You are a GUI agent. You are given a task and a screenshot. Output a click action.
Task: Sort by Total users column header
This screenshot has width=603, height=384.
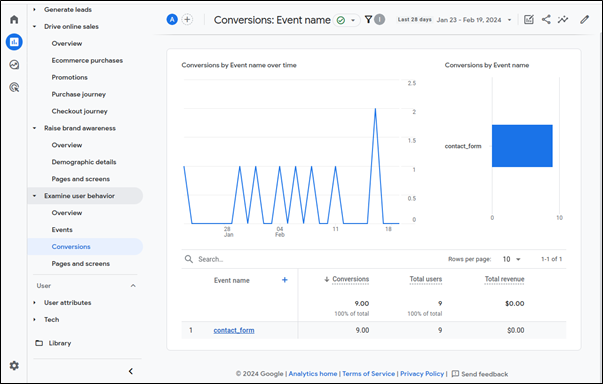coord(426,279)
